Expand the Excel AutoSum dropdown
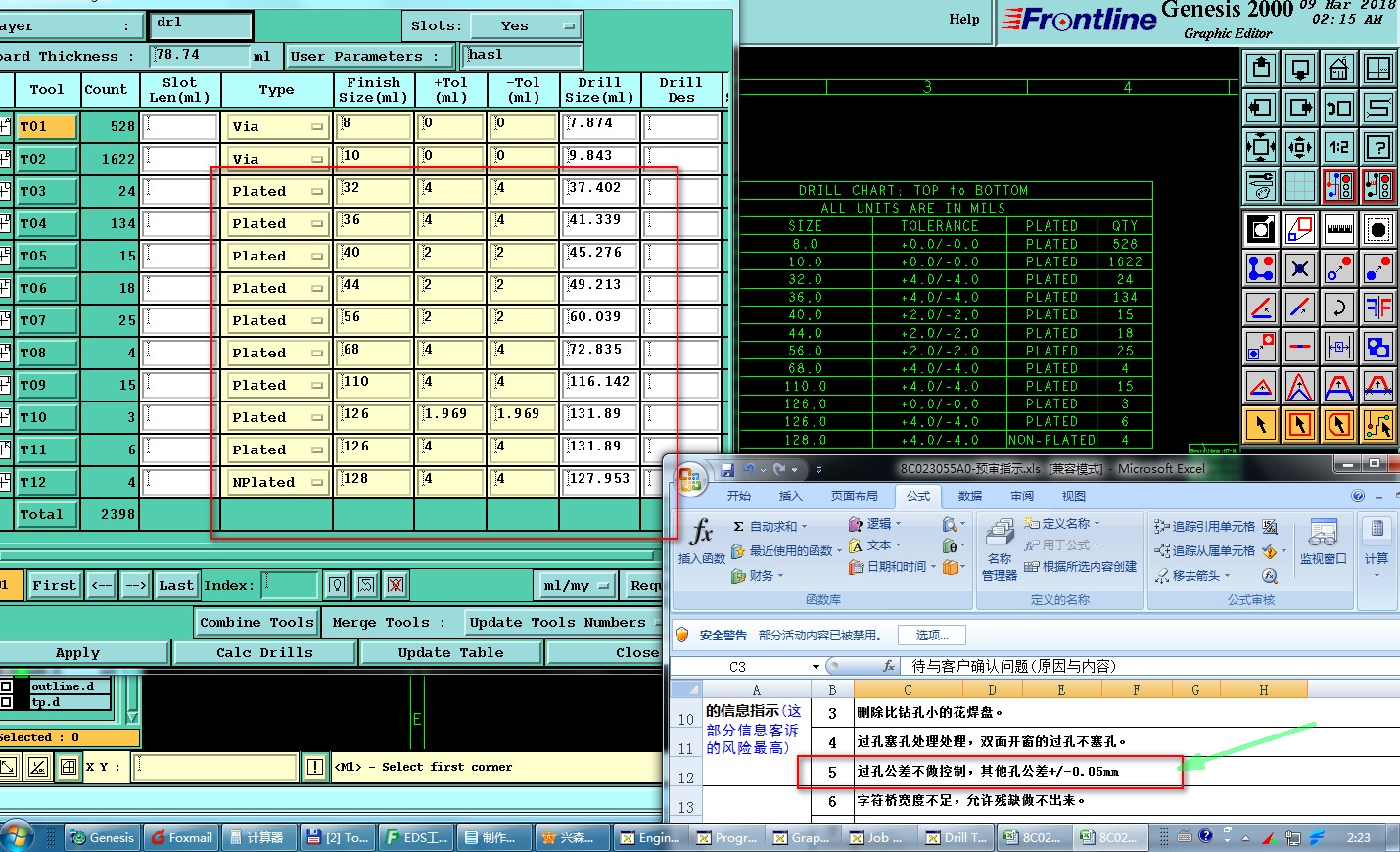This screenshot has height=852, width=1400. coord(805,527)
